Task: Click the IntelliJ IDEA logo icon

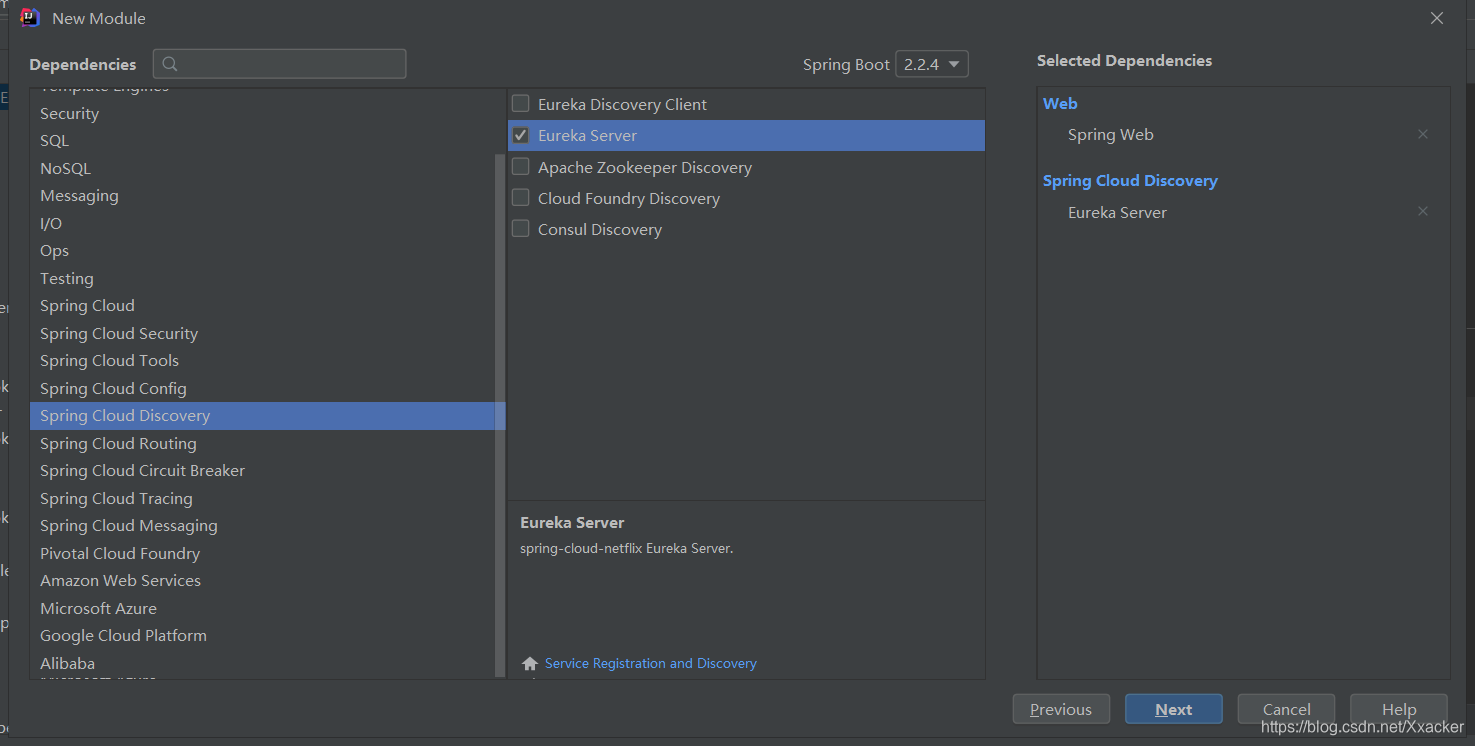Action: point(30,17)
